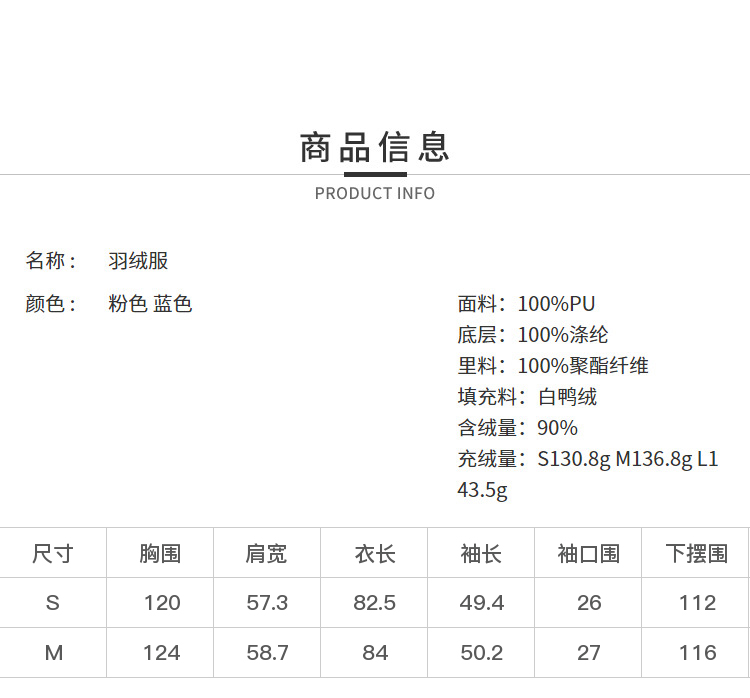Screen dimensions: 750x698
Task: Click the product name 羽绒服
Action: click(x=138, y=261)
